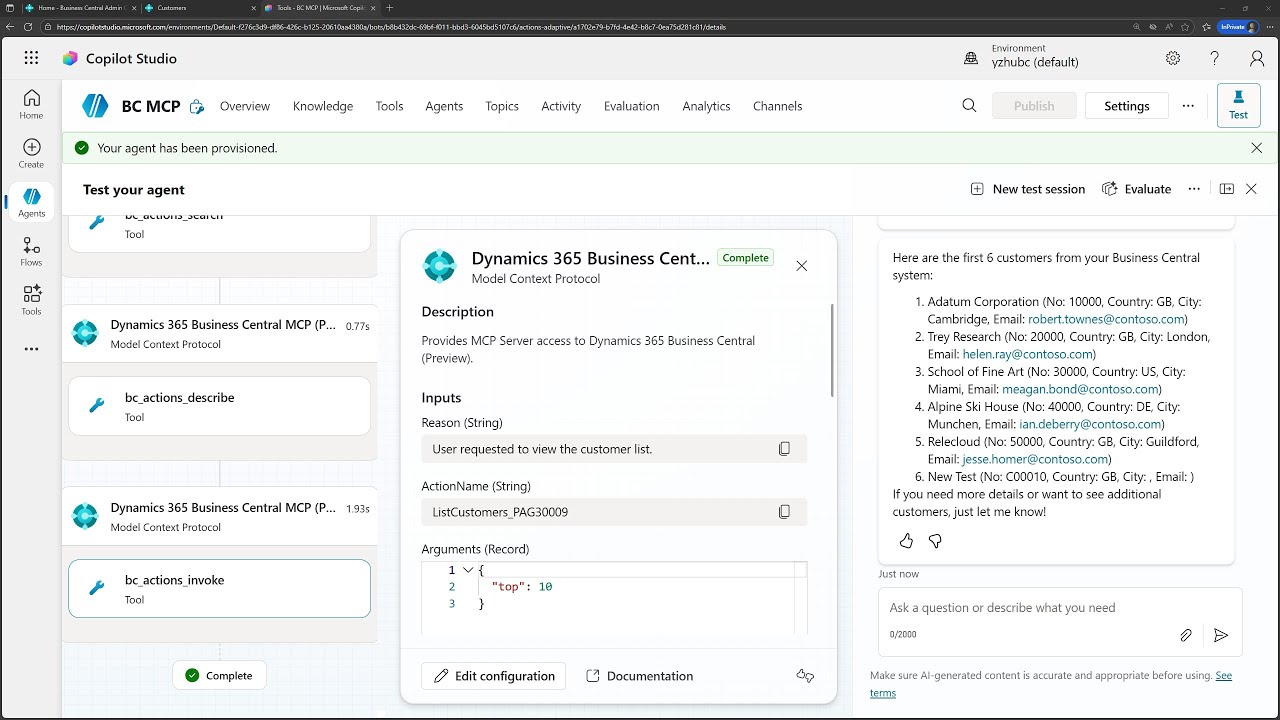This screenshot has height=720, width=1280.
Task: Go to Home in left sidebar
Action: 31,104
